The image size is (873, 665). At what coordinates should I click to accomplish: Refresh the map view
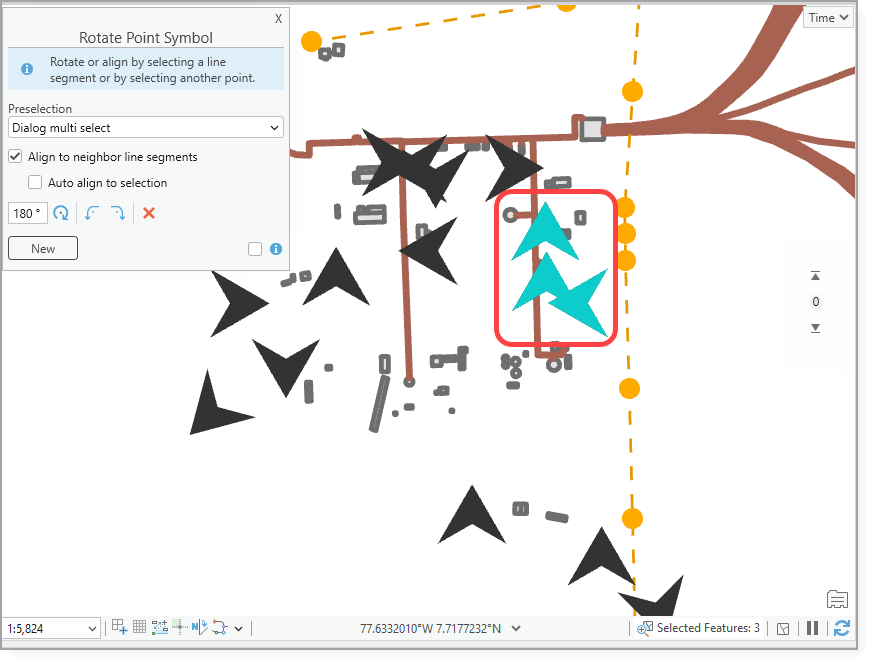coord(841,628)
